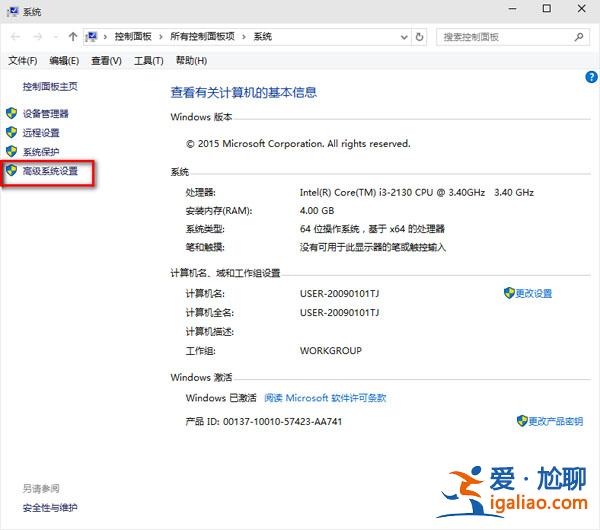This screenshot has height=530, width=600.
Task: Click the system icon in the title bar
Action: point(12,11)
